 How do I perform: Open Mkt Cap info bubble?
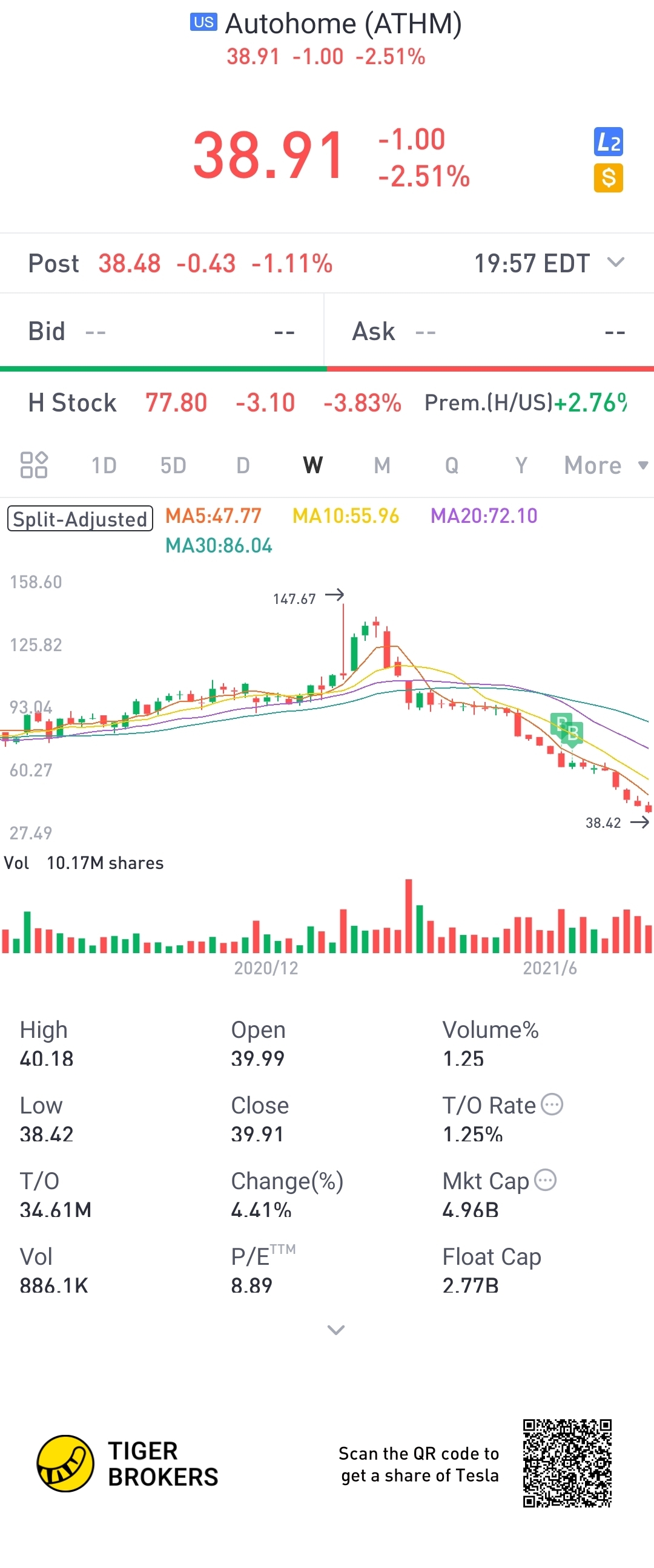(546, 1179)
